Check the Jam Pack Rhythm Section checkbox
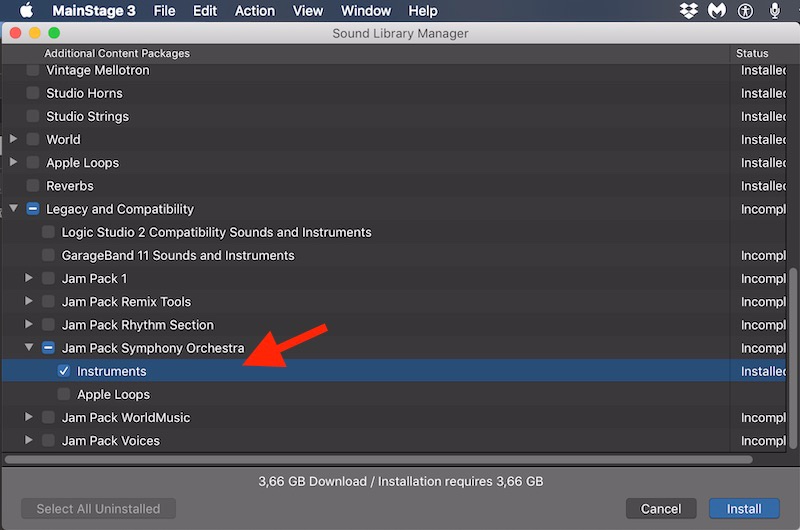 click(48, 324)
